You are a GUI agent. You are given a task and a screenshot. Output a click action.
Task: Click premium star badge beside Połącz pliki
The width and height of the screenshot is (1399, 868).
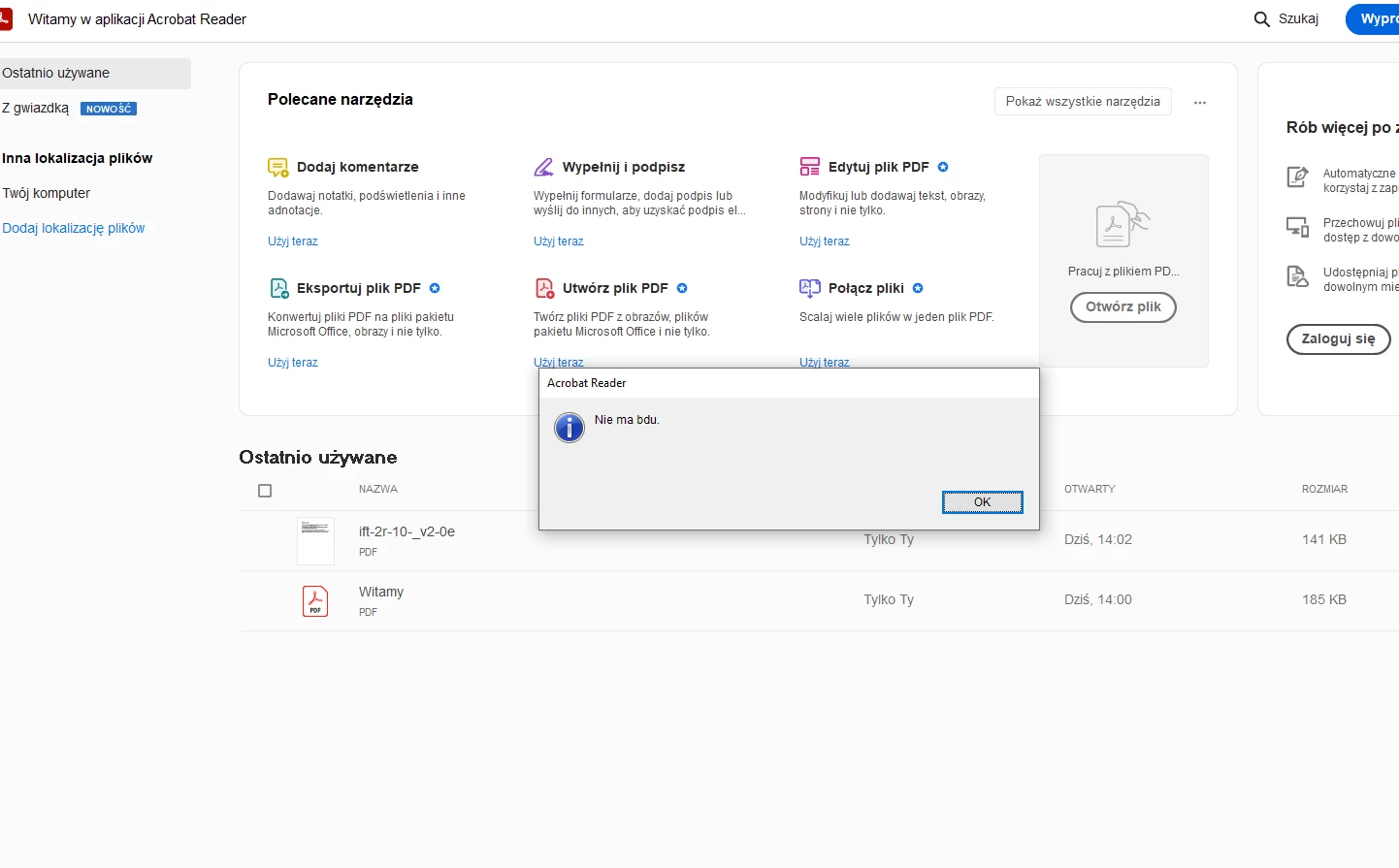pyautogui.click(x=918, y=288)
